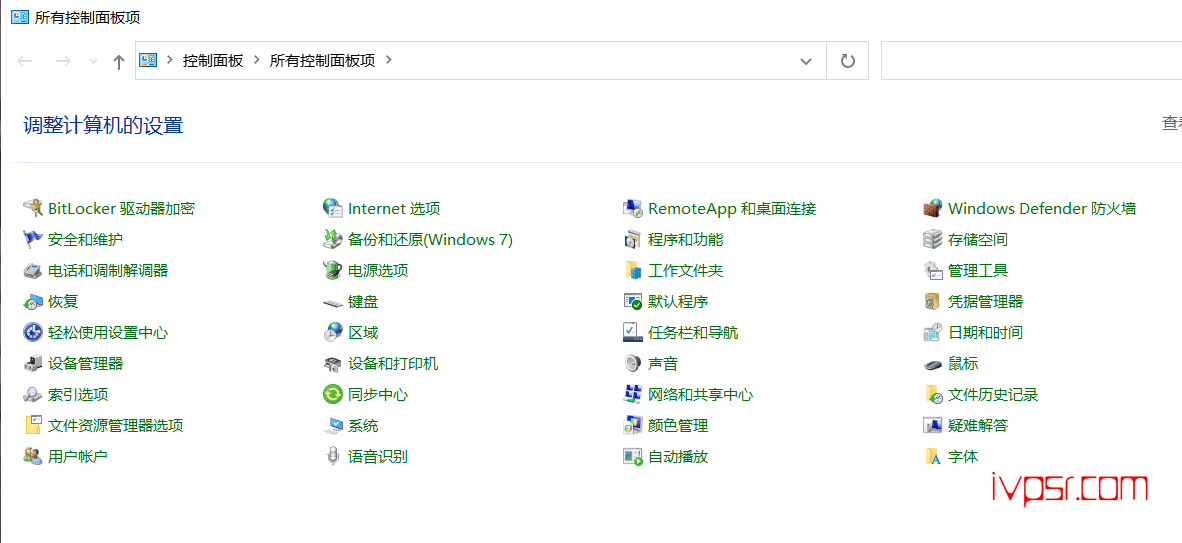Open the 疑难解答 icon
This screenshot has width=1182, height=543.
click(x=933, y=425)
